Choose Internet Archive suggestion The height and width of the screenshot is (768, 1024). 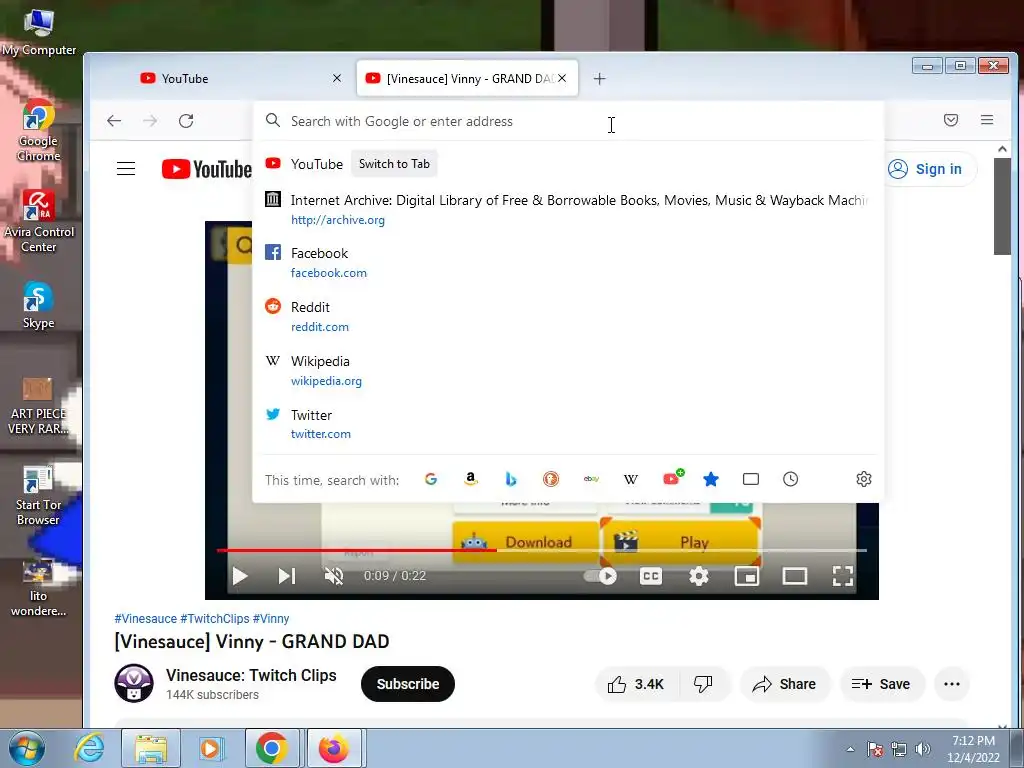click(567, 209)
